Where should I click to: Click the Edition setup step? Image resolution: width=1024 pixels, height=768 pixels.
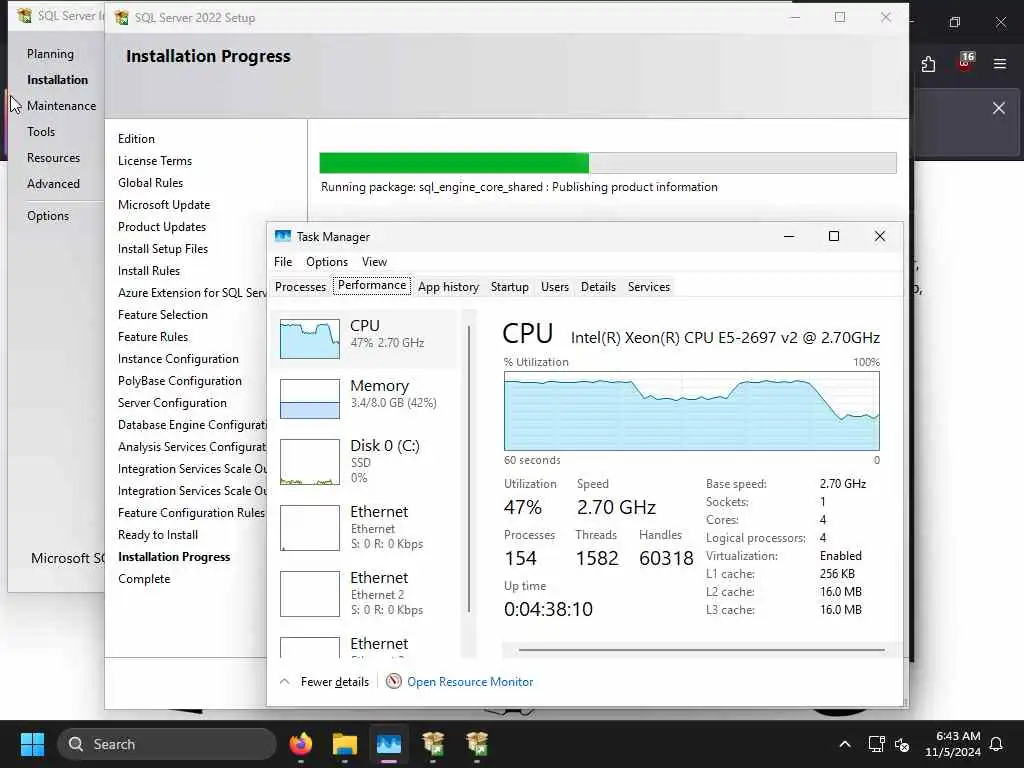136,139
